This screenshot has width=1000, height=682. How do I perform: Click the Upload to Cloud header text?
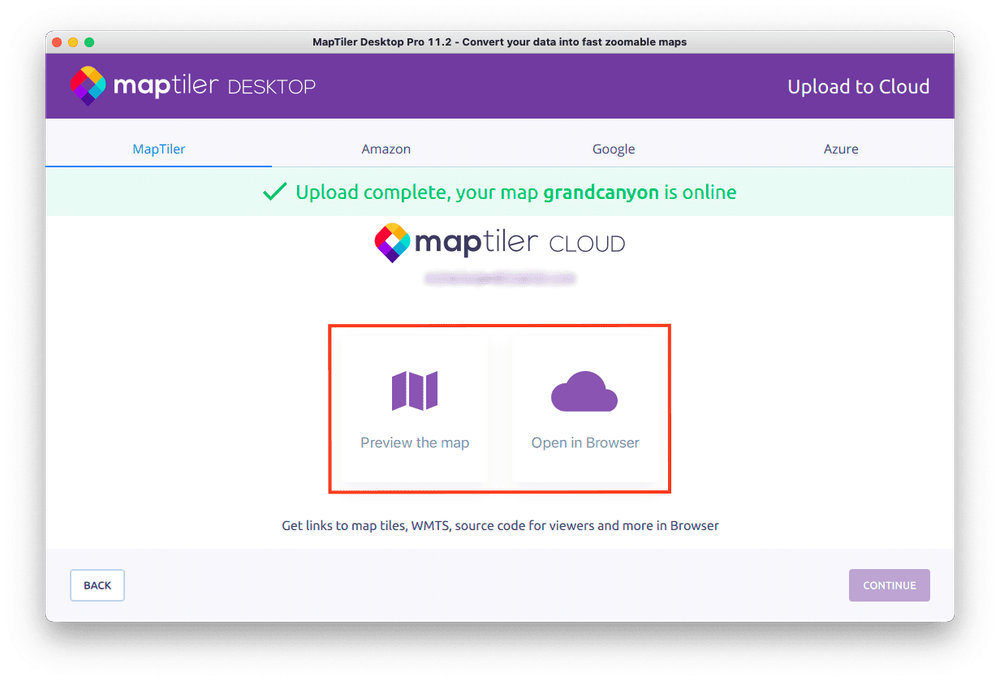858,86
